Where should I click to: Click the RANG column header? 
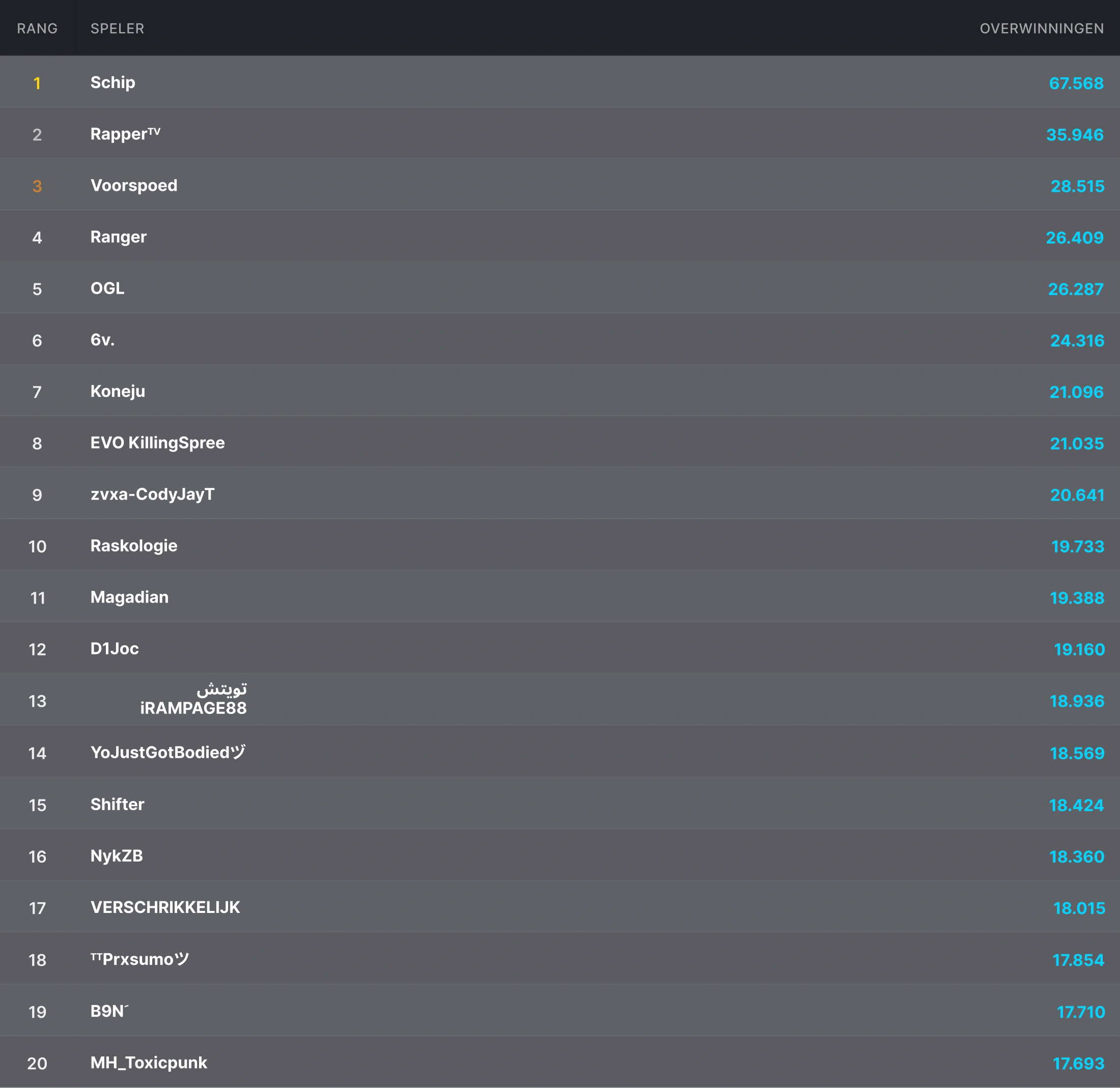click(37, 28)
